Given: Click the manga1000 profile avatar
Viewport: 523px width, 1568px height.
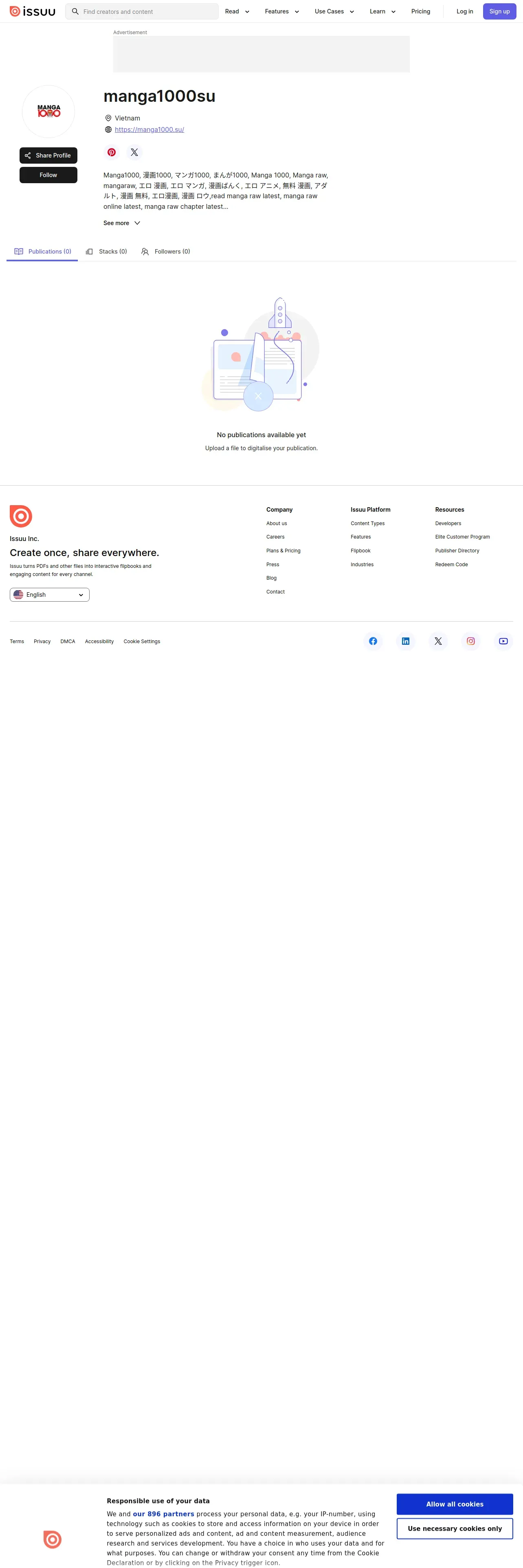Looking at the screenshot, I should 49,112.
